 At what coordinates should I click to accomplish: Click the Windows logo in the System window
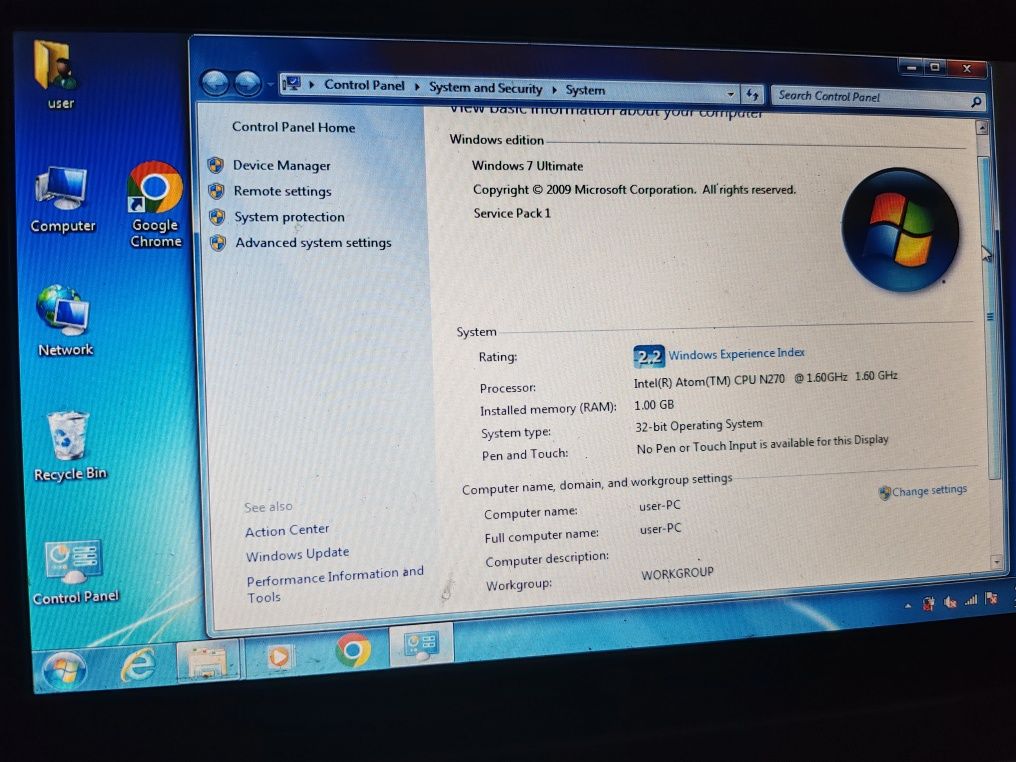point(900,229)
